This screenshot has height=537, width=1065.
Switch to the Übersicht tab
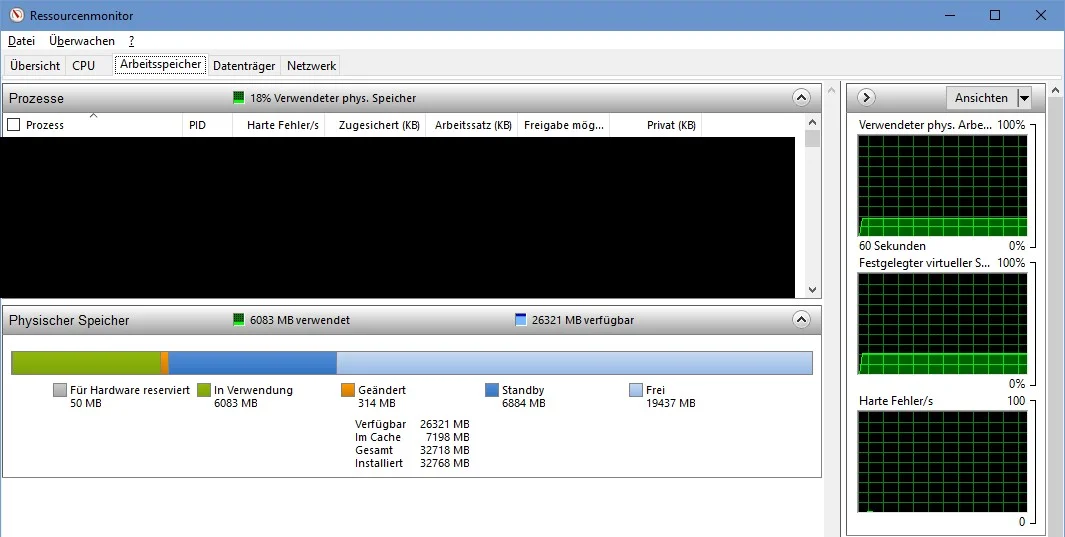pos(35,66)
